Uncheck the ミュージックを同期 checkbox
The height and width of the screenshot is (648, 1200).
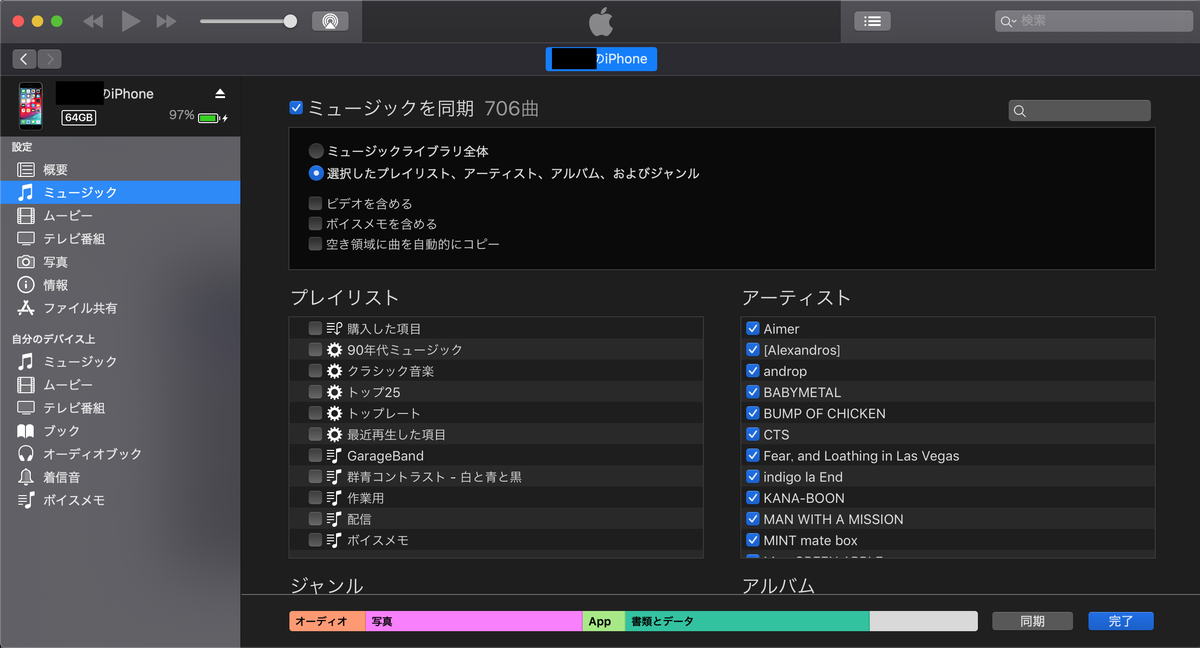[x=296, y=107]
